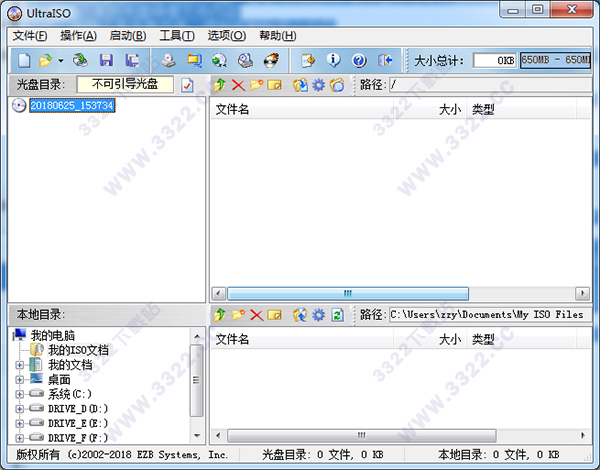Expand the 我的文档 tree node
This screenshot has width=600, height=470.
click(x=20, y=365)
